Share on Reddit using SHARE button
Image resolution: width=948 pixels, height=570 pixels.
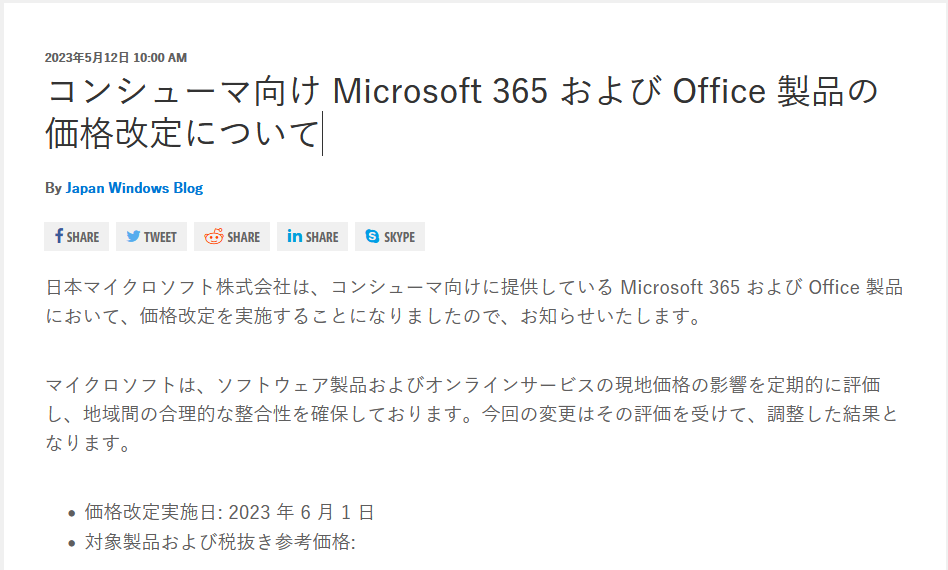click(232, 236)
